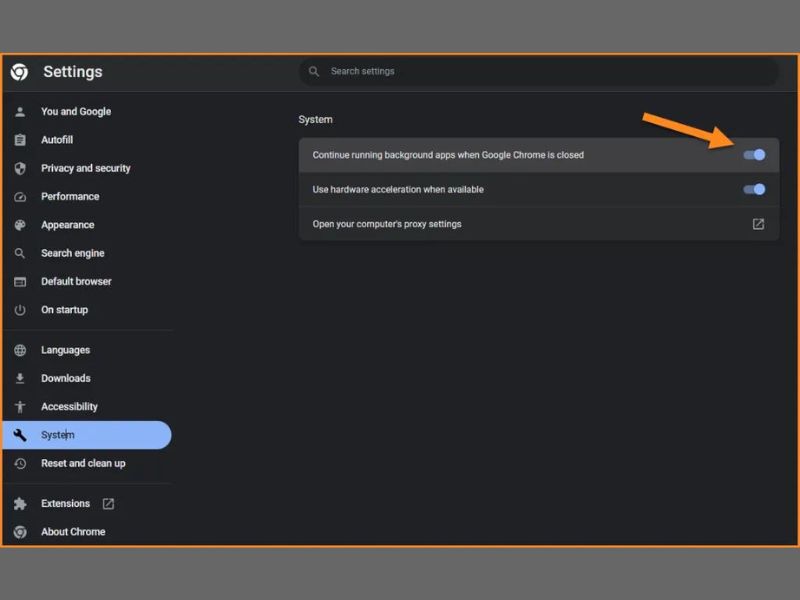Screen dimensions: 800x600
Task: Click the external link icon beside Extensions
Action: point(108,504)
